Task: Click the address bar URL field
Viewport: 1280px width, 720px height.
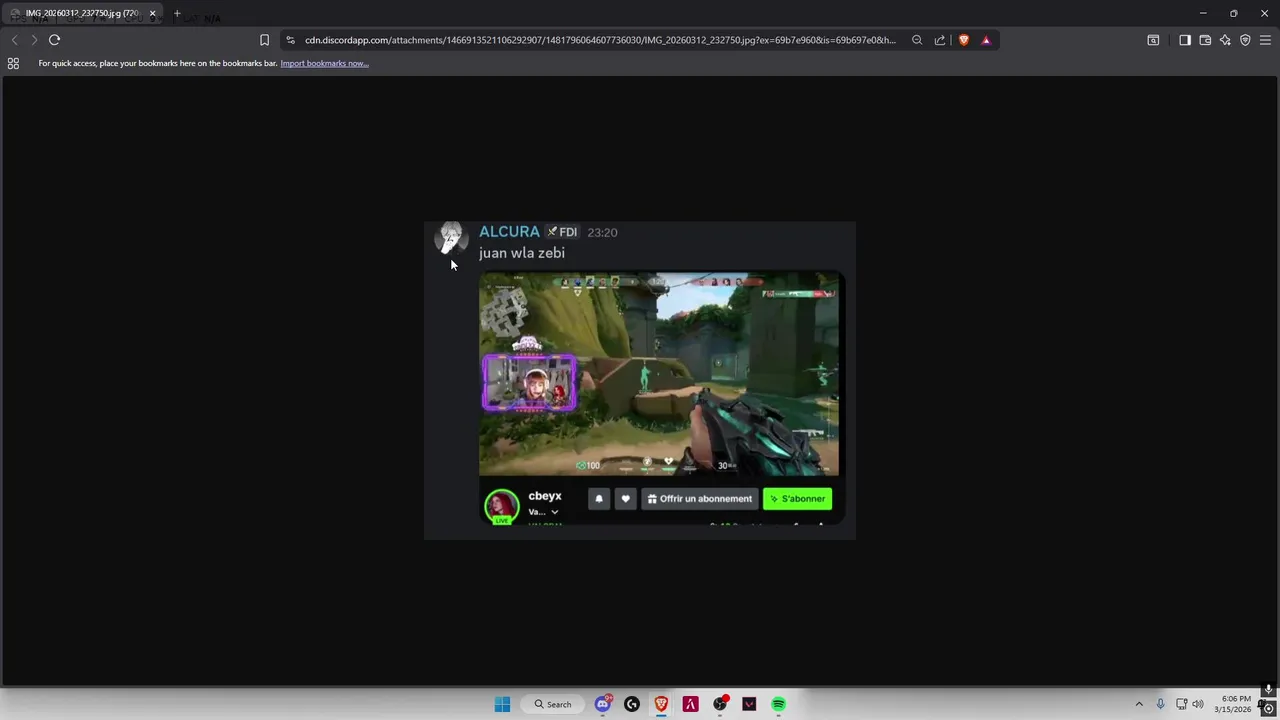Action: (600, 40)
